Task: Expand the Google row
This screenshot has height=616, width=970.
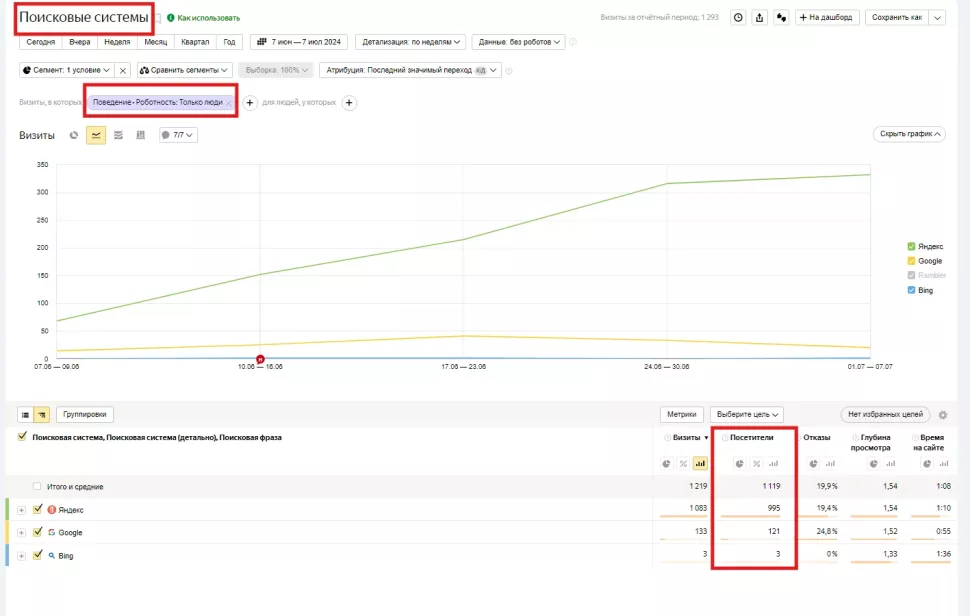Action: (x=21, y=533)
